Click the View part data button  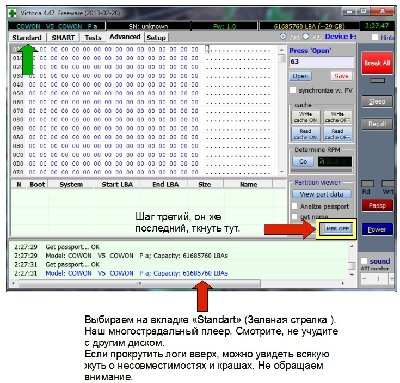pos(321,194)
